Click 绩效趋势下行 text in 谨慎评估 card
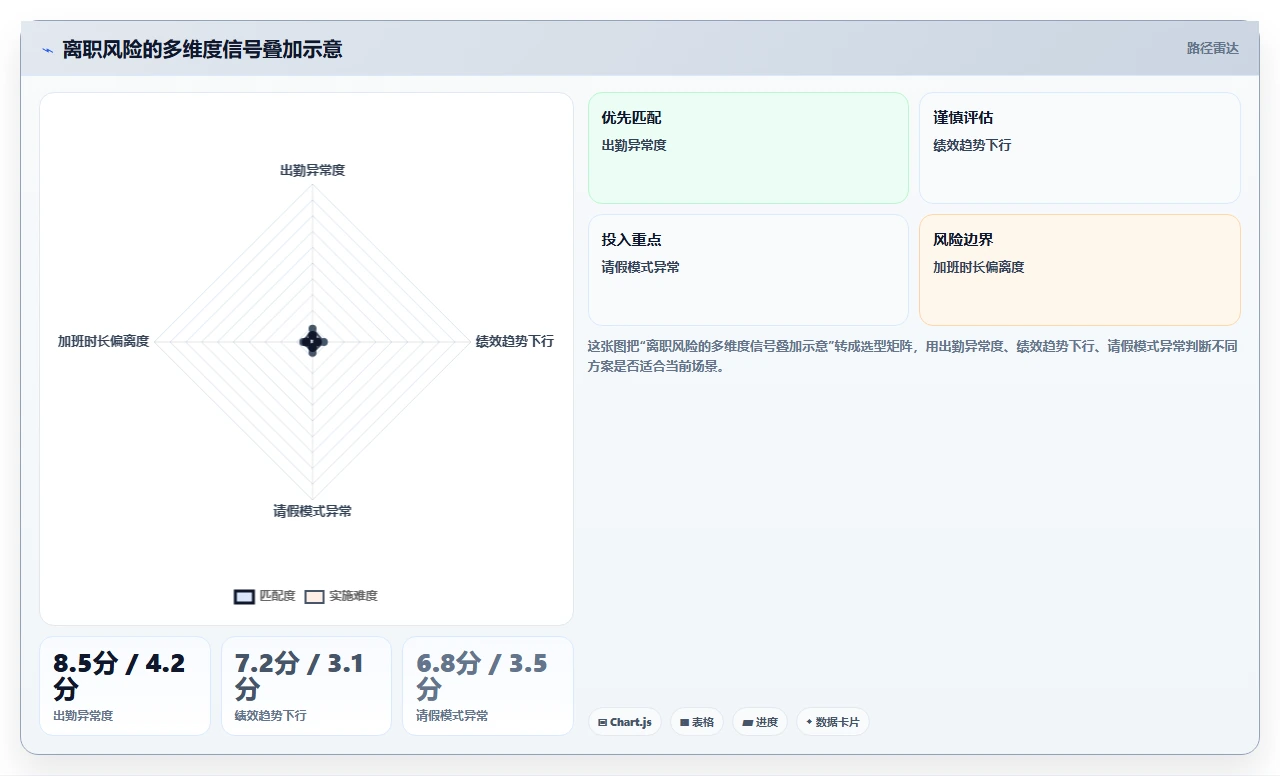 click(x=972, y=145)
